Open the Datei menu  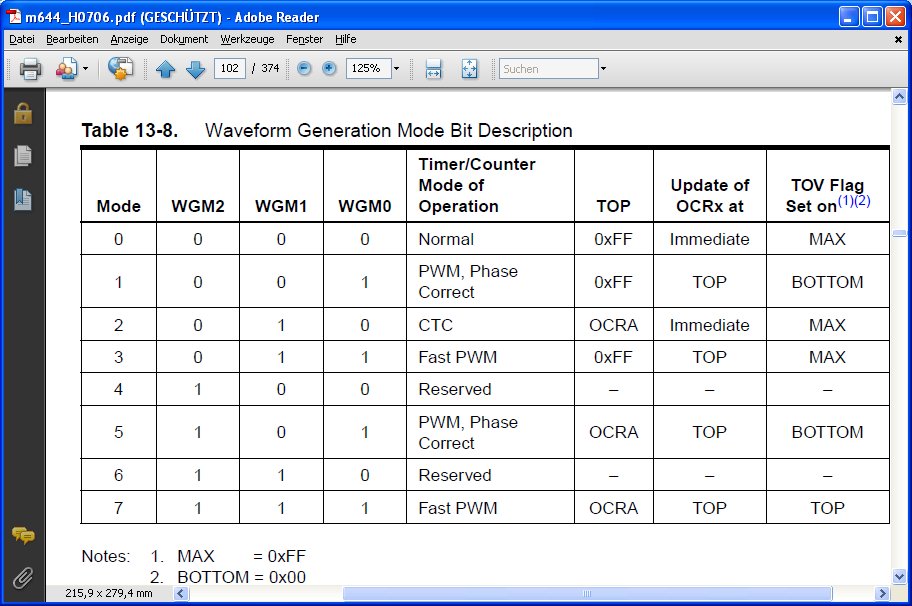click(22, 39)
